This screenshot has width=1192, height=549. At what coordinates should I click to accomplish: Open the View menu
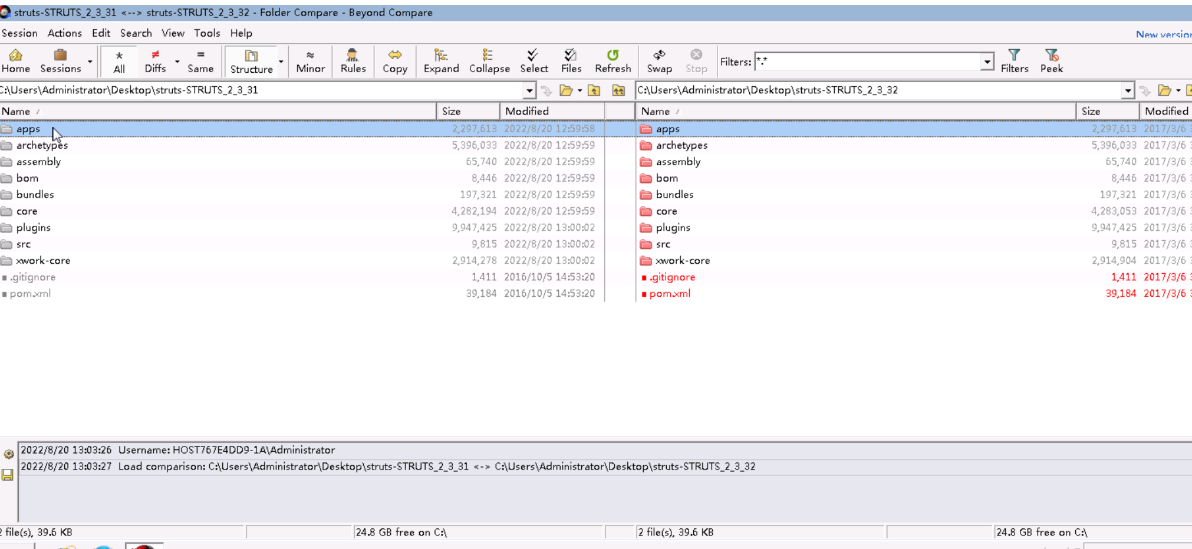pos(173,33)
